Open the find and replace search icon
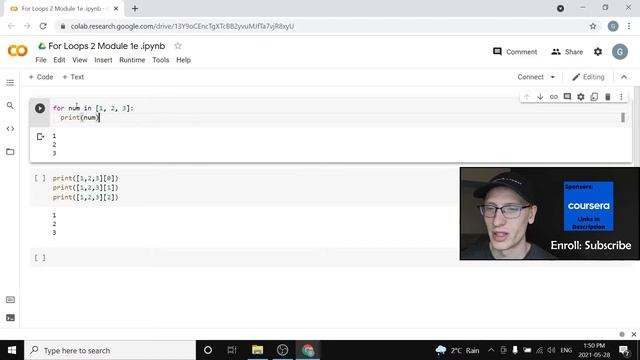This screenshot has width=640, height=360. click(10, 106)
